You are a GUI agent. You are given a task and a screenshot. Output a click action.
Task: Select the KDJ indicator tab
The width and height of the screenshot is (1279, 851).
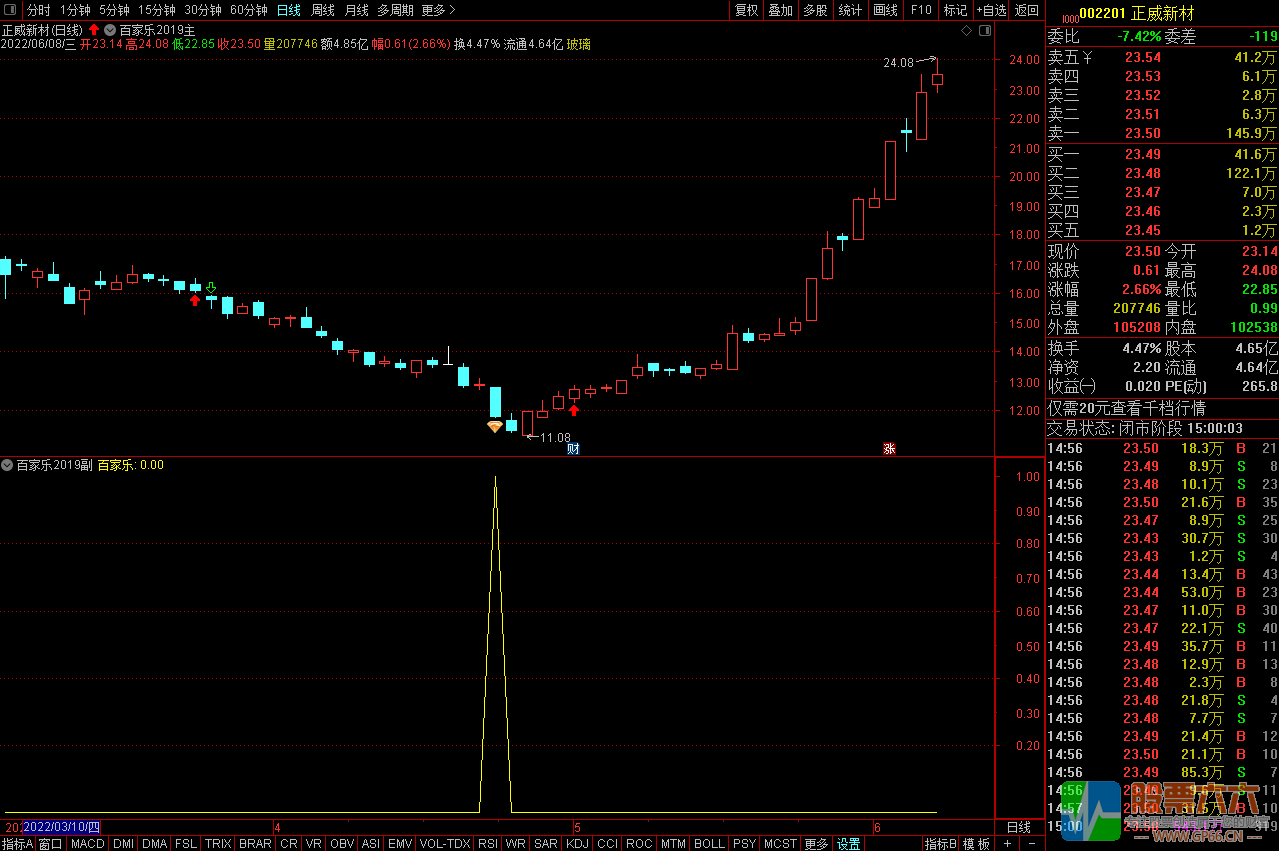tap(577, 844)
